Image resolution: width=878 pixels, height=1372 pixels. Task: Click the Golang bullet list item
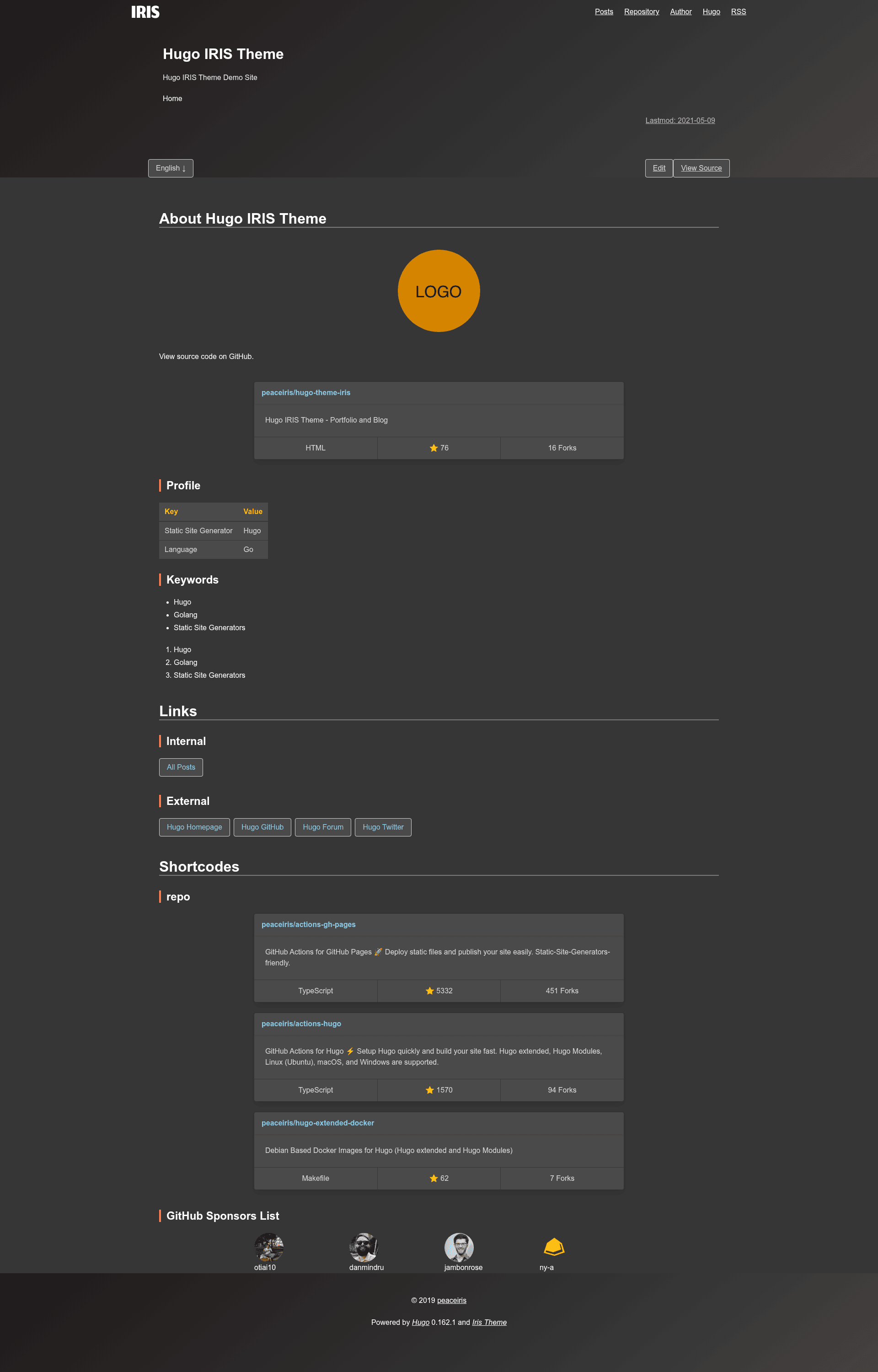point(185,615)
